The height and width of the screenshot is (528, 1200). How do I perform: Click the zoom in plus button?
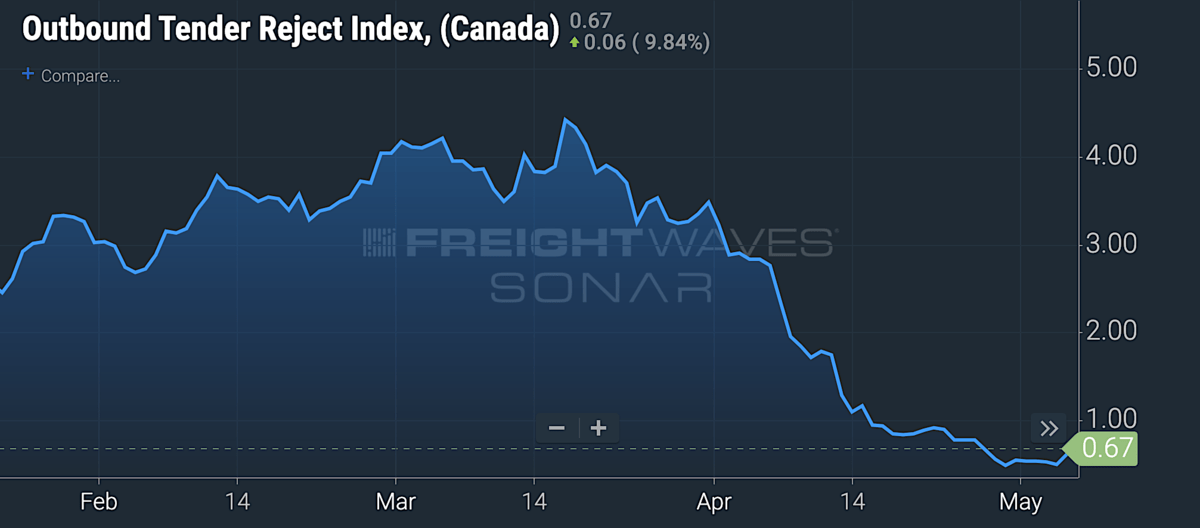[x=599, y=428]
